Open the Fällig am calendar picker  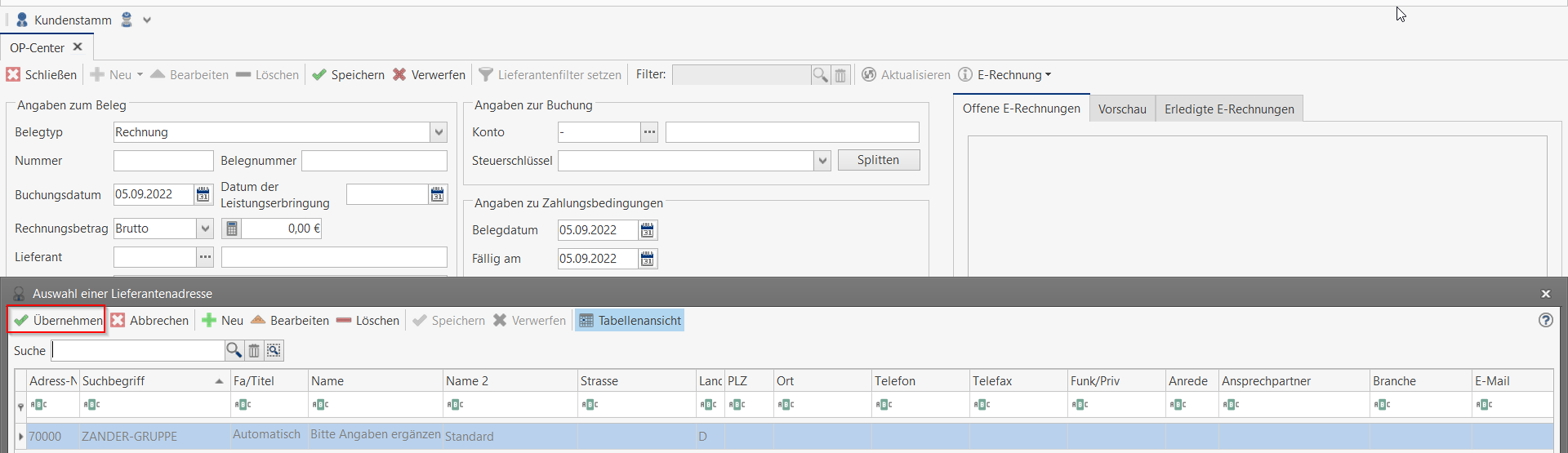tap(647, 259)
